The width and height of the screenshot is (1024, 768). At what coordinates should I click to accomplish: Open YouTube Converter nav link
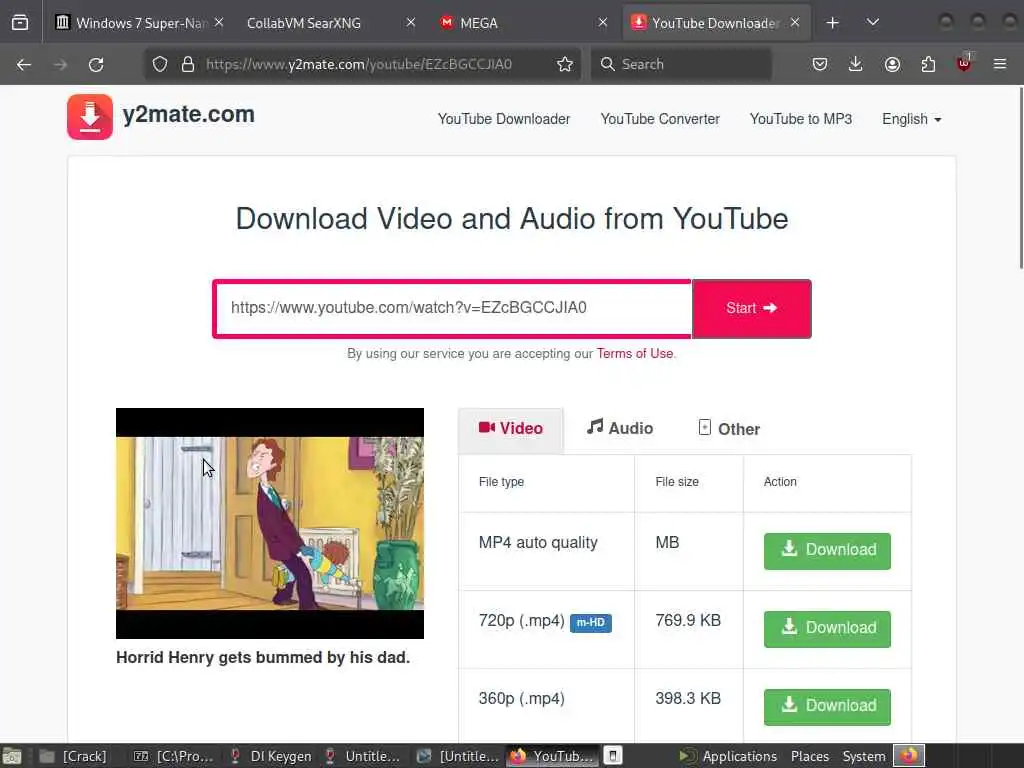click(660, 119)
